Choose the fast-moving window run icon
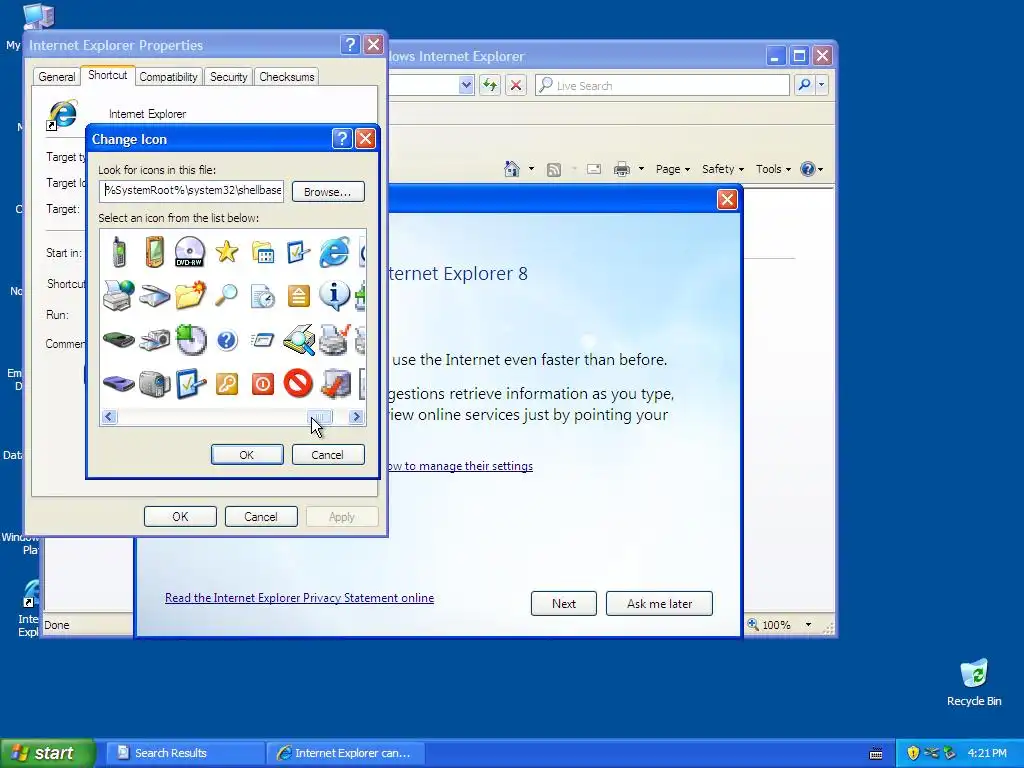 (x=263, y=340)
